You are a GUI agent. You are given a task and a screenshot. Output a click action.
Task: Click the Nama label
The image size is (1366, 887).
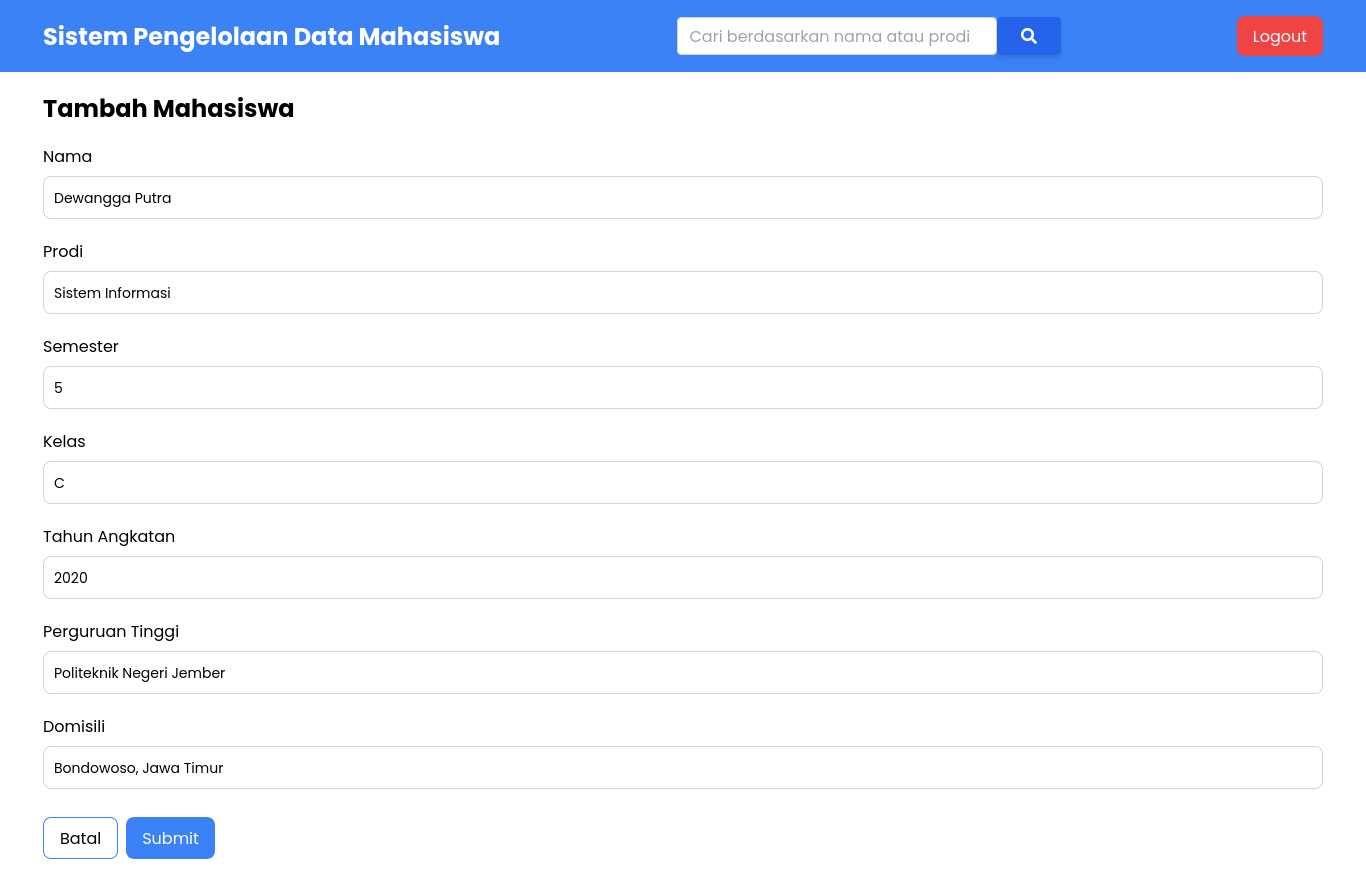(67, 156)
